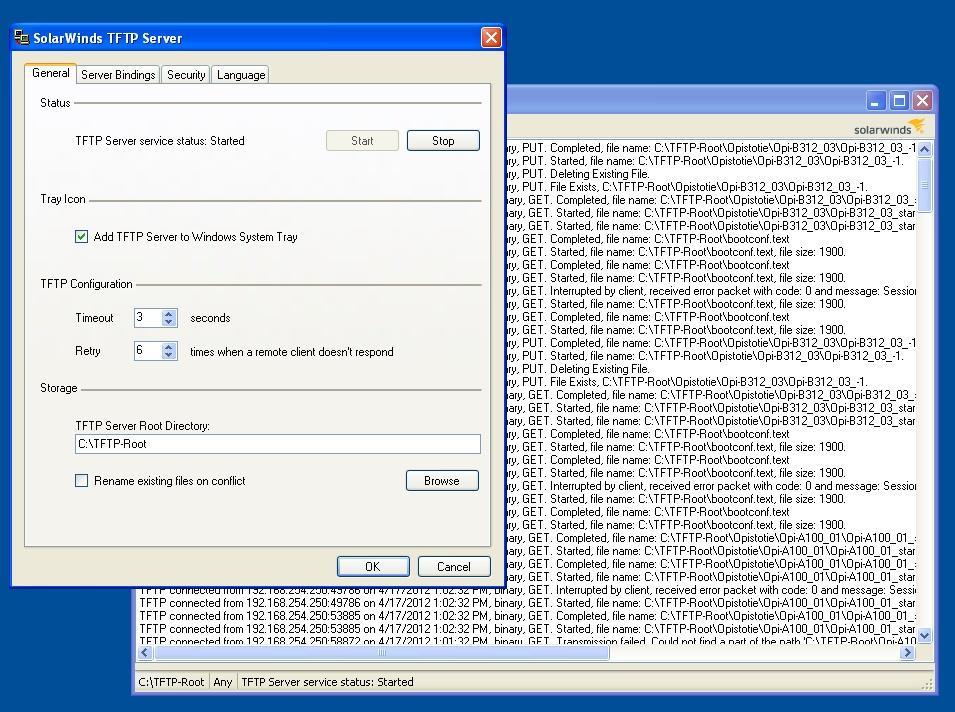Open the Language tab

[241, 74]
